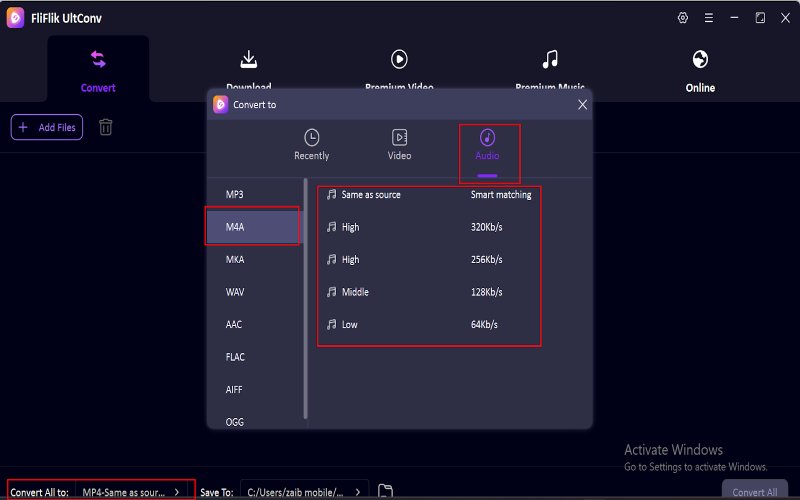
Task: Switch to the Convert tab
Action: (98, 71)
